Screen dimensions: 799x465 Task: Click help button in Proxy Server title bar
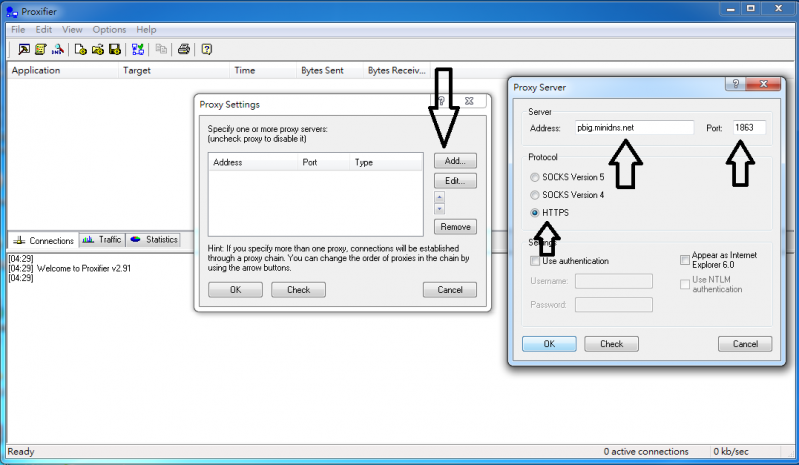tap(735, 84)
